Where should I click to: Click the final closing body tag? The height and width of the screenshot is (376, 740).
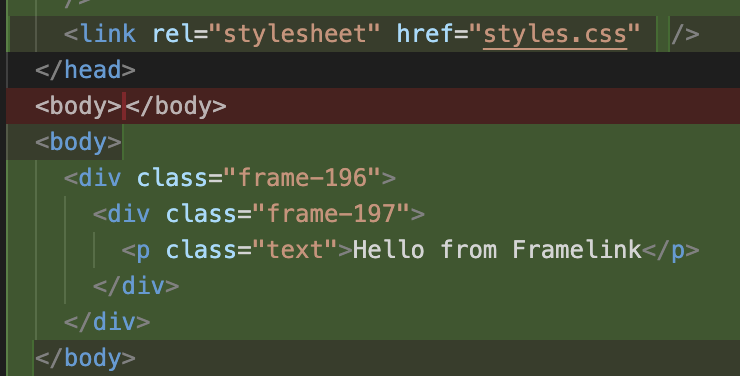[x=85, y=358]
